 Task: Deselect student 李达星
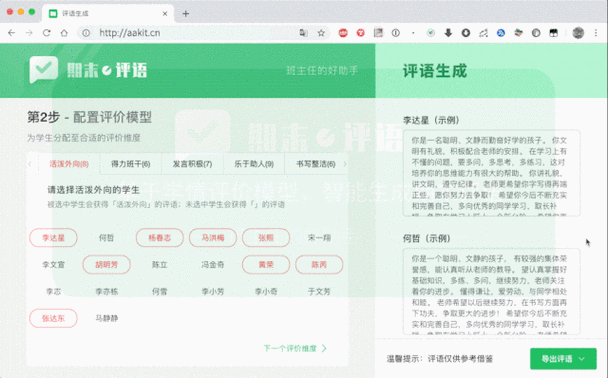click(x=54, y=238)
